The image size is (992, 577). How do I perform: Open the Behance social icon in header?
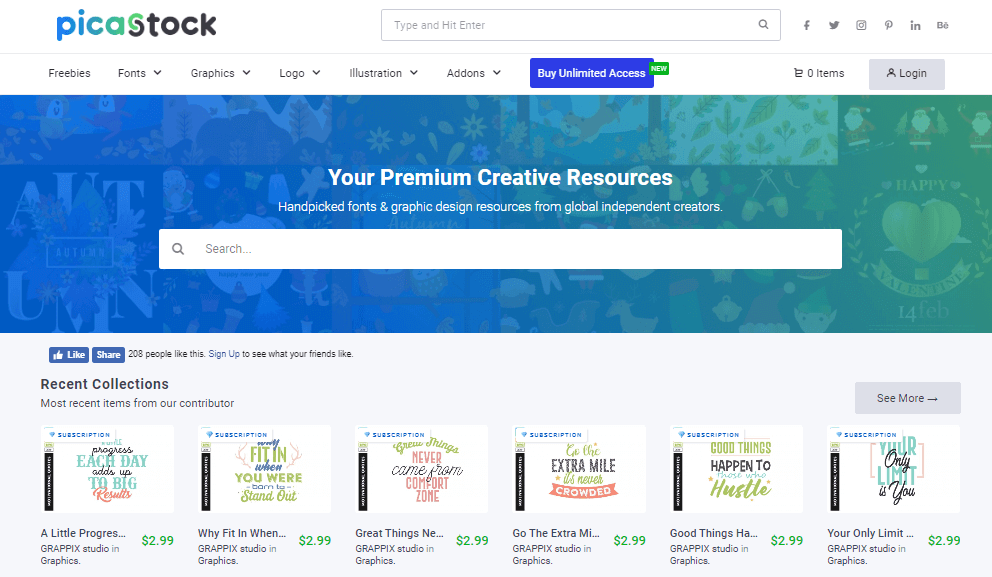(x=943, y=25)
